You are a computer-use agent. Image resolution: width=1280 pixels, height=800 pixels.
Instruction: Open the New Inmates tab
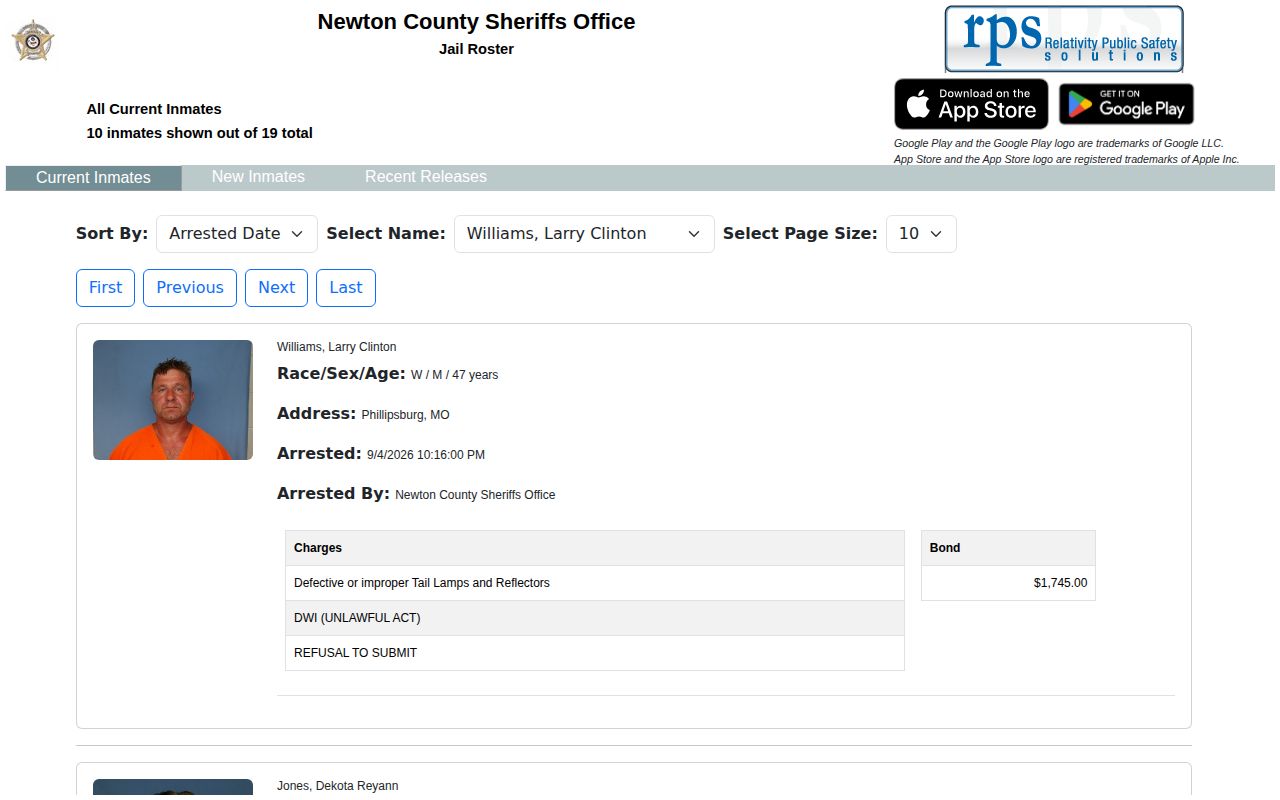point(258,177)
